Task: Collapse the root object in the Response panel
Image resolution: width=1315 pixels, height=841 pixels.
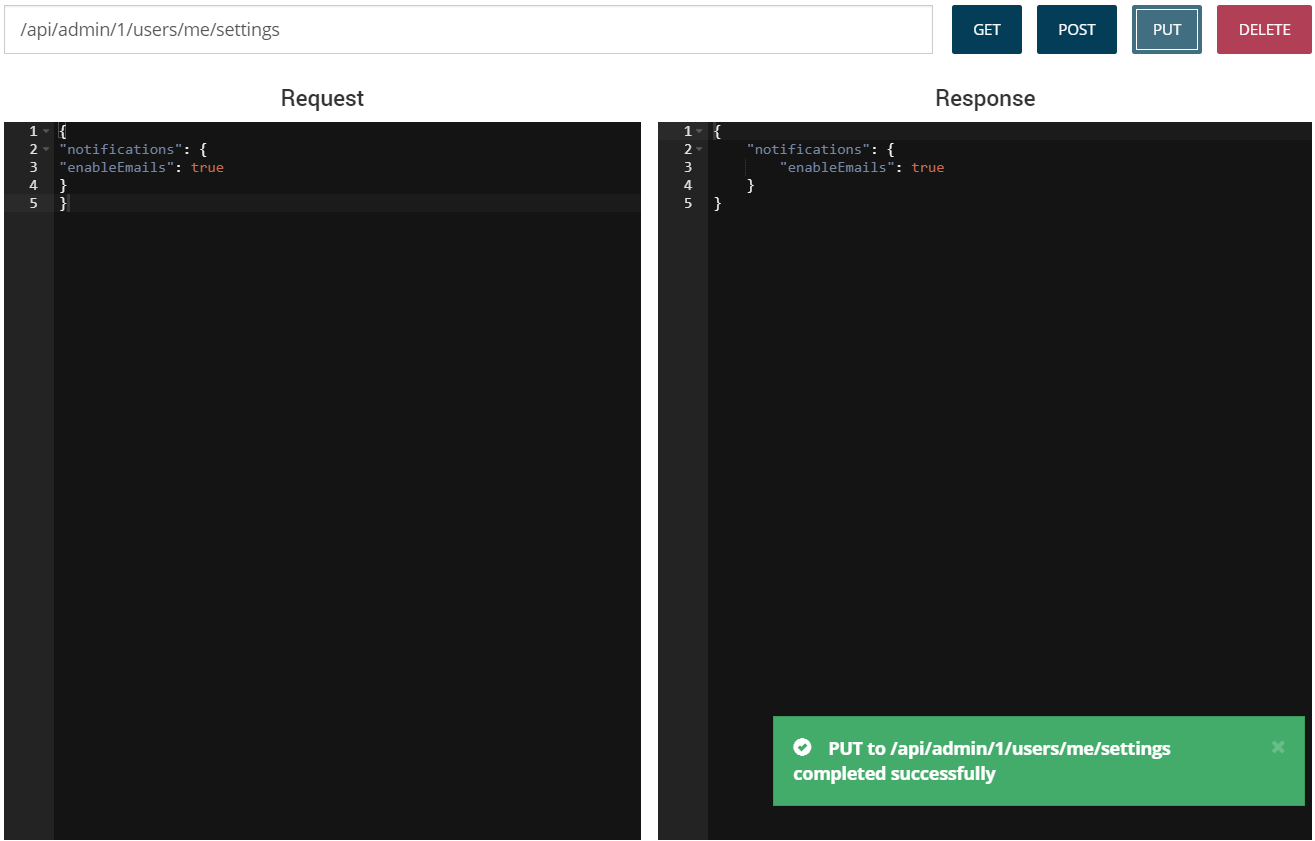Action: [699, 131]
